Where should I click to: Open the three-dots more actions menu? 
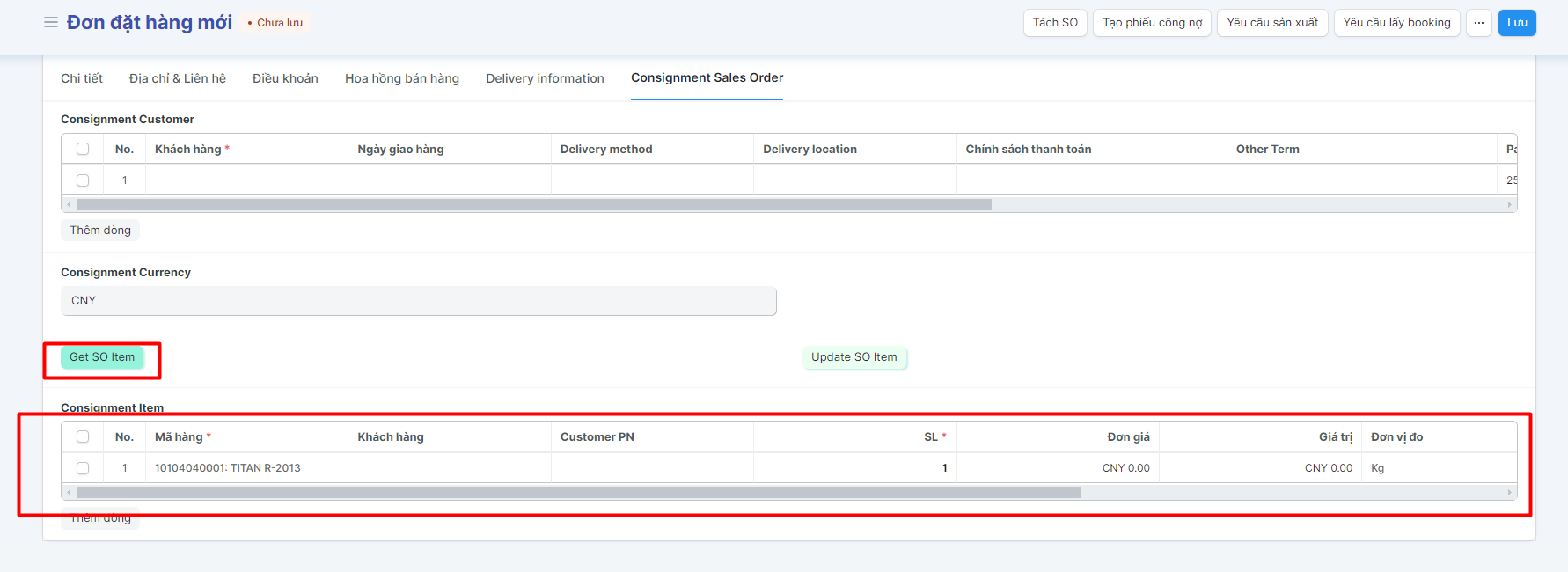coord(1479,23)
